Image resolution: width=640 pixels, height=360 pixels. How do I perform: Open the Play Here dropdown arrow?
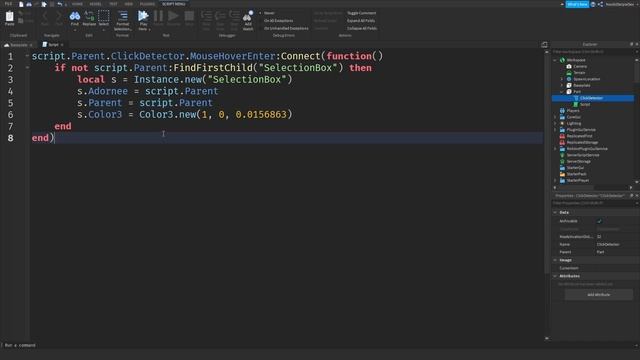pos(149,29)
